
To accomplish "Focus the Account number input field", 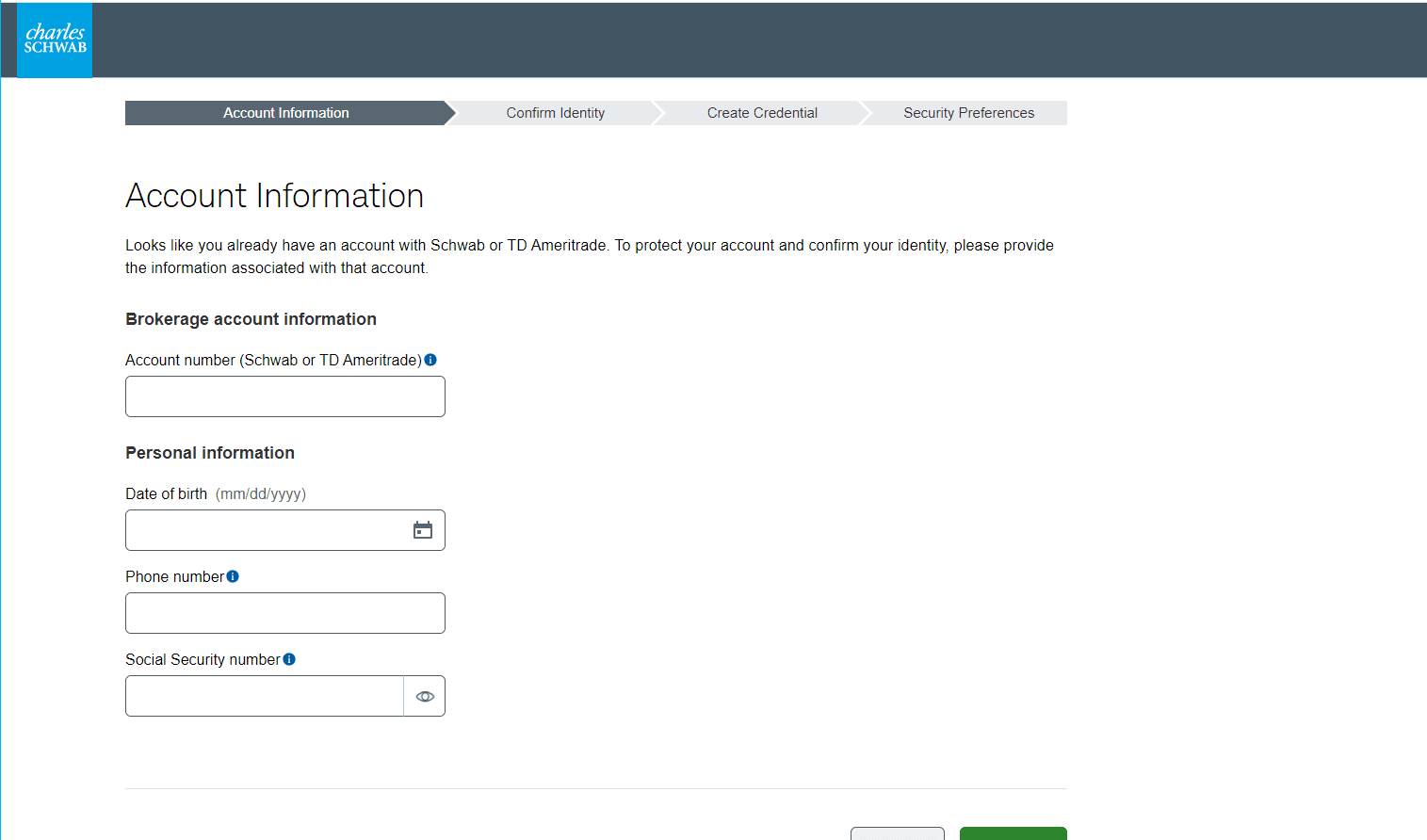I will [x=285, y=396].
